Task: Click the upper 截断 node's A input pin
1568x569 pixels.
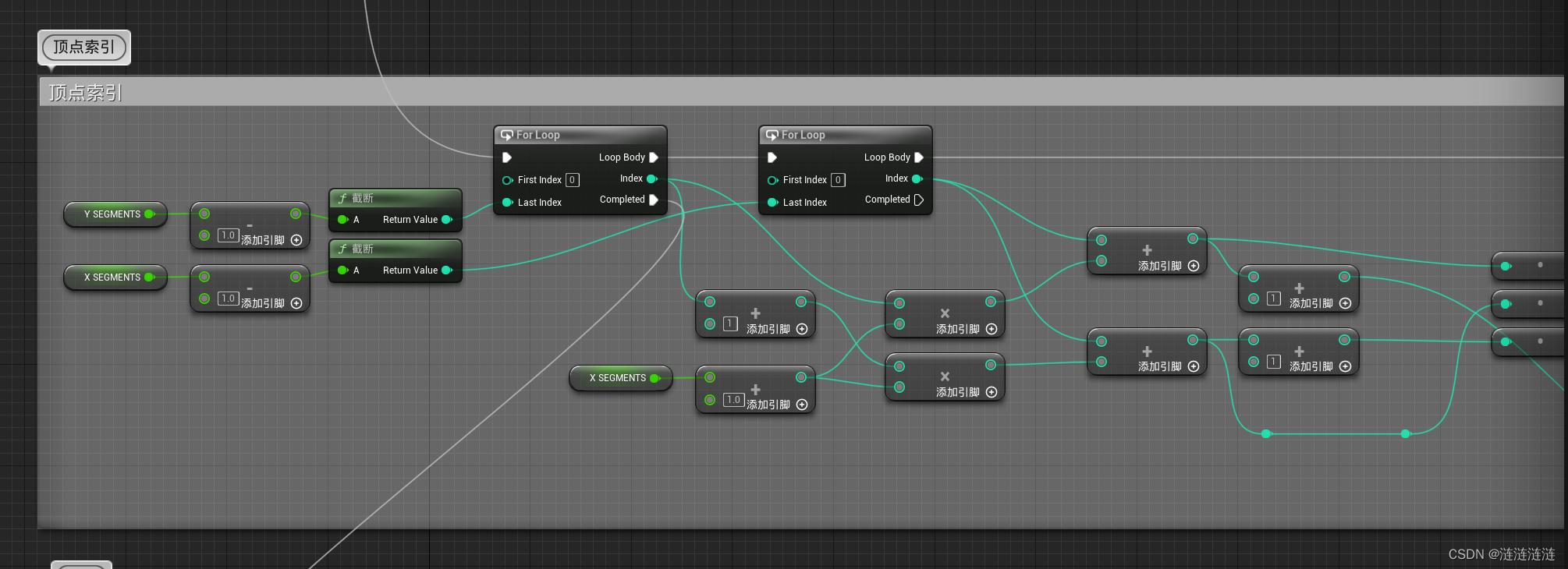Action: click(342, 220)
